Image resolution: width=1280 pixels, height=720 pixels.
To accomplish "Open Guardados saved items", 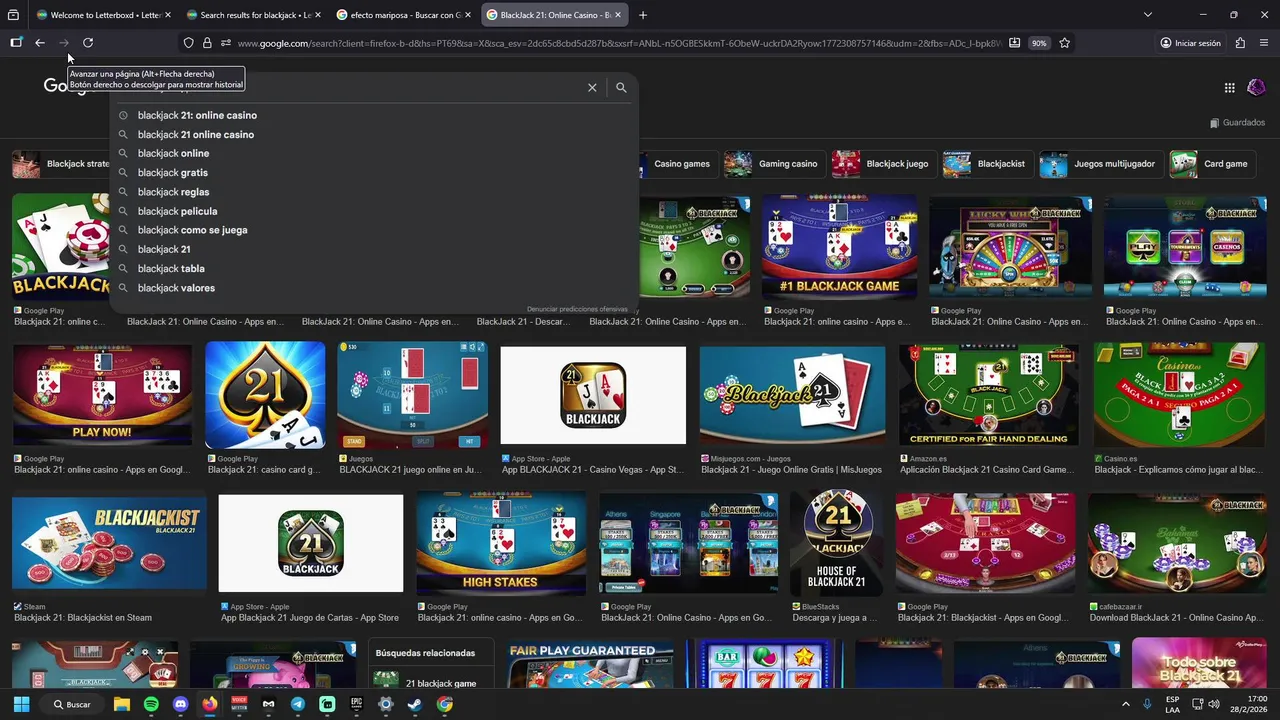I will [1237, 123].
